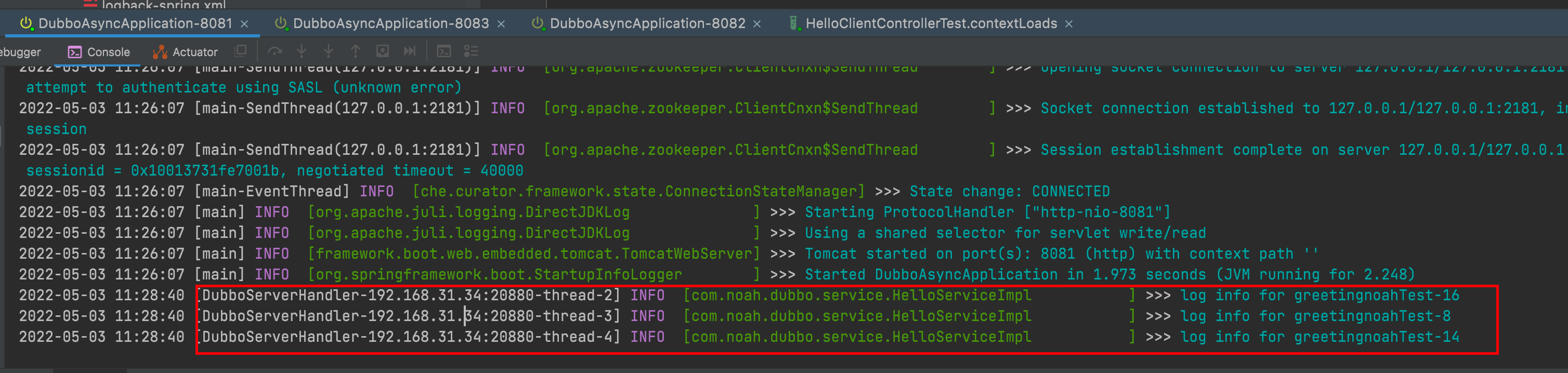Image resolution: width=1568 pixels, height=373 pixels.
Task: Open the Evaluate Expression icon
Action: [x=445, y=51]
